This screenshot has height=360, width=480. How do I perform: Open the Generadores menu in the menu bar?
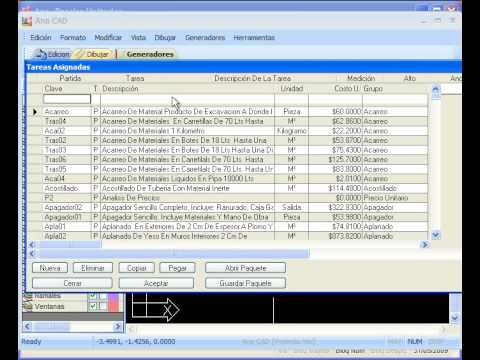point(205,37)
